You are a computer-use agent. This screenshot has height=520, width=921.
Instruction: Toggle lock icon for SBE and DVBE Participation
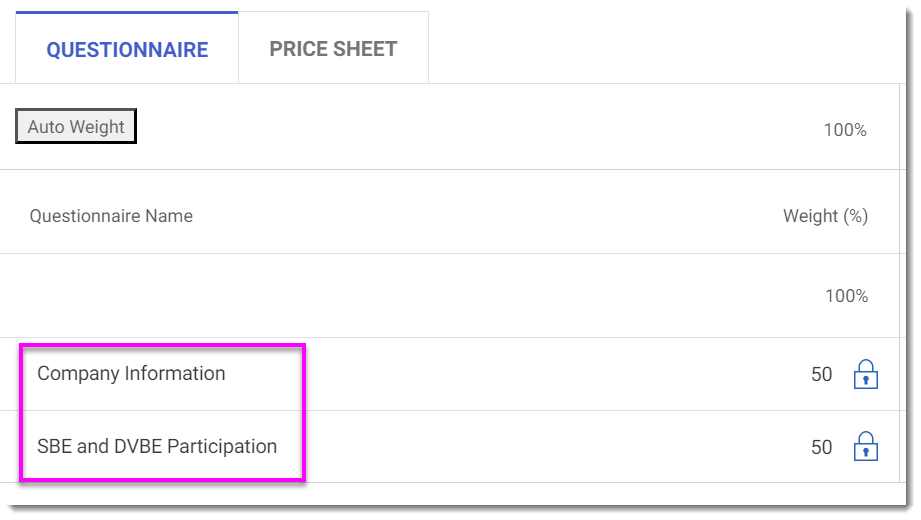pyautogui.click(x=865, y=447)
